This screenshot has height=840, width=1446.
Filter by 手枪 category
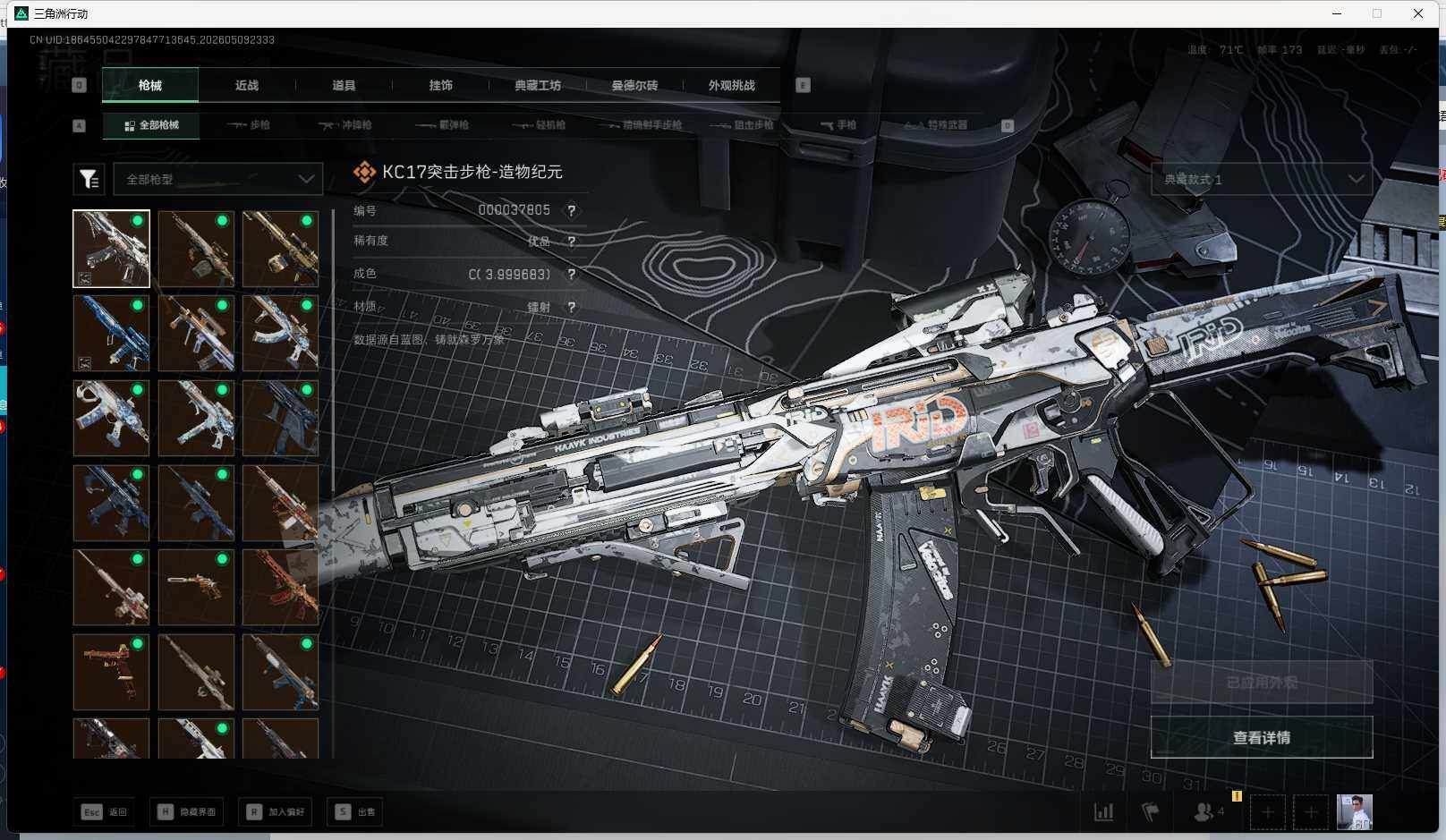coord(838,125)
